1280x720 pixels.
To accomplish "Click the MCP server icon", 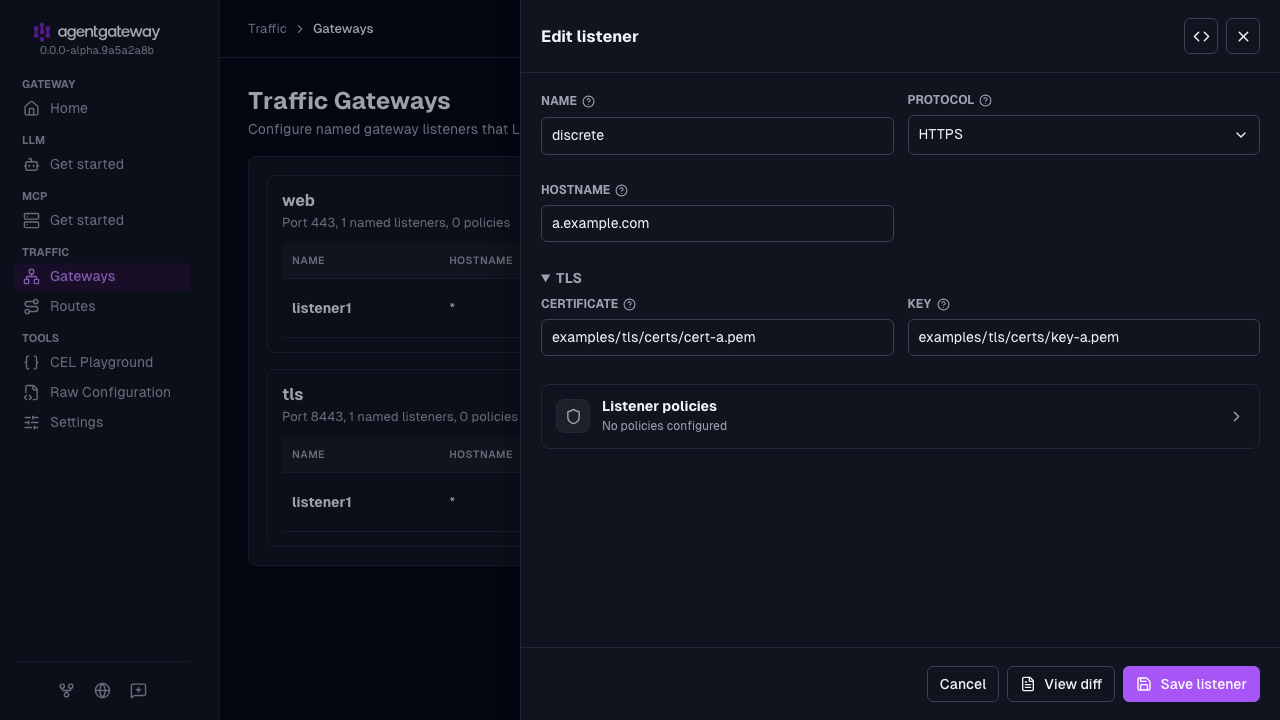I will coord(32,220).
